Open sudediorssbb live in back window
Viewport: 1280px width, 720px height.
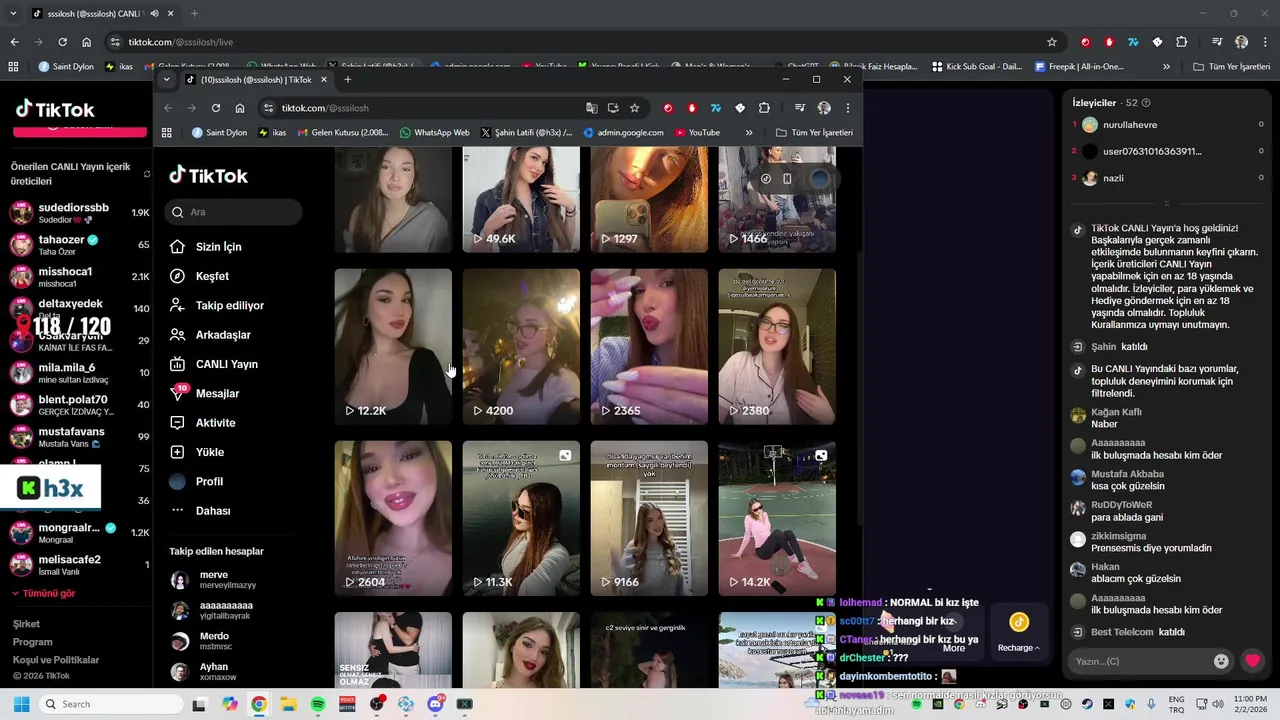click(x=79, y=213)
